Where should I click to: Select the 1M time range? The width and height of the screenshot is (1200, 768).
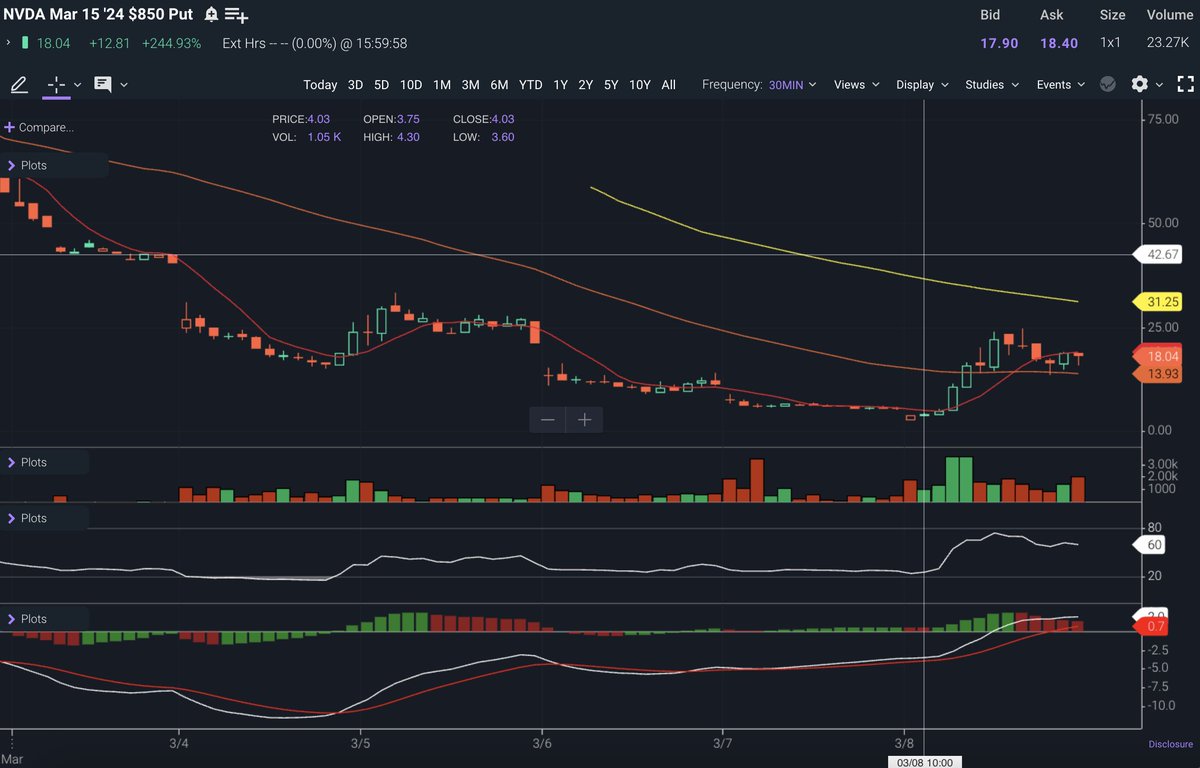[442, 85]
